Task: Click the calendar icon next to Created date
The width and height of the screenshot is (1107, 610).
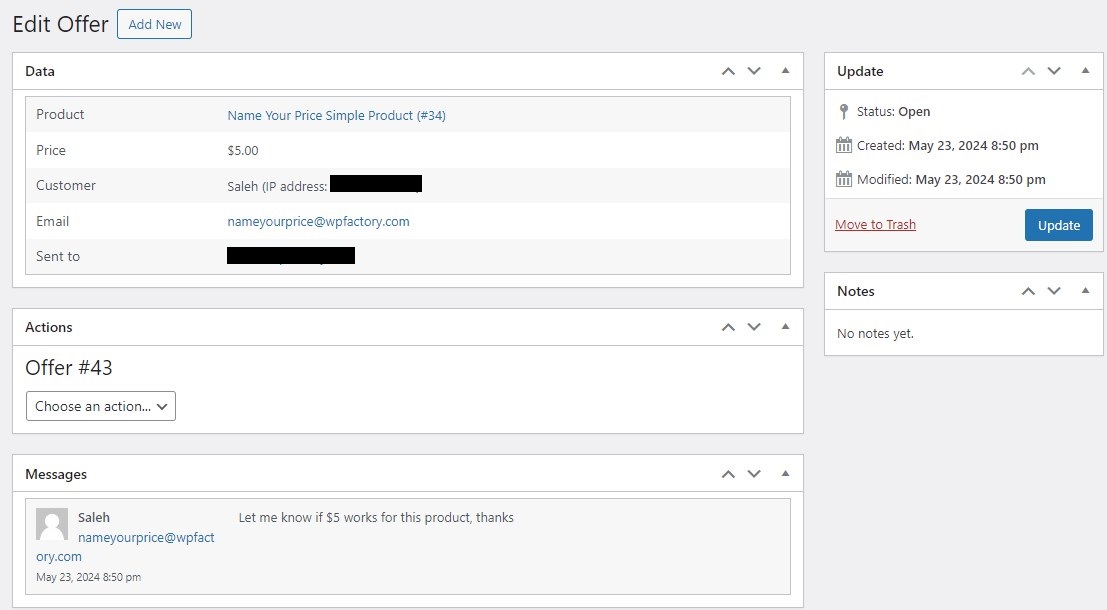Action: click(x=843, y=145)
